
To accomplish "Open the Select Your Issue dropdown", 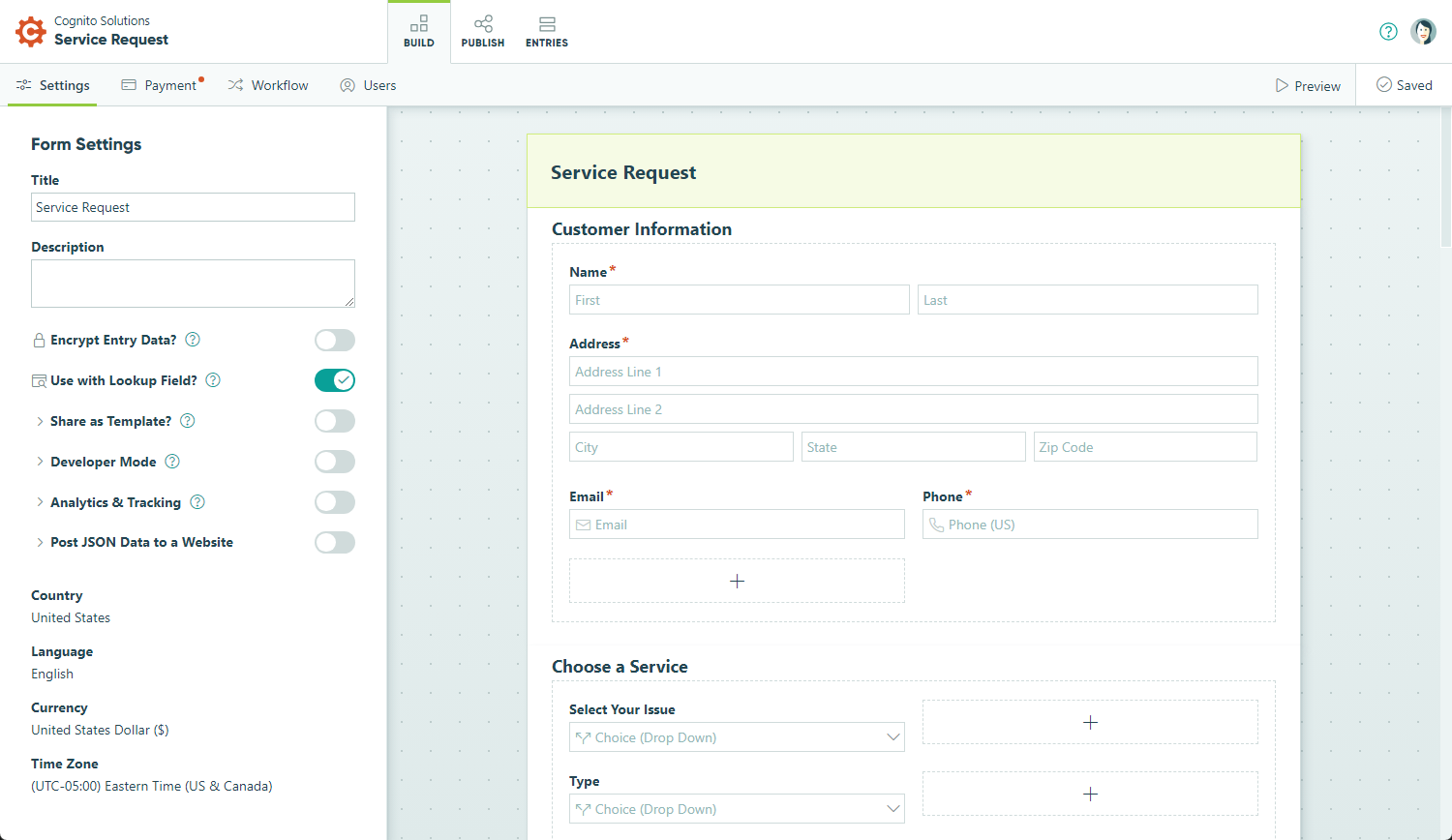I will (x=736, y=736).
